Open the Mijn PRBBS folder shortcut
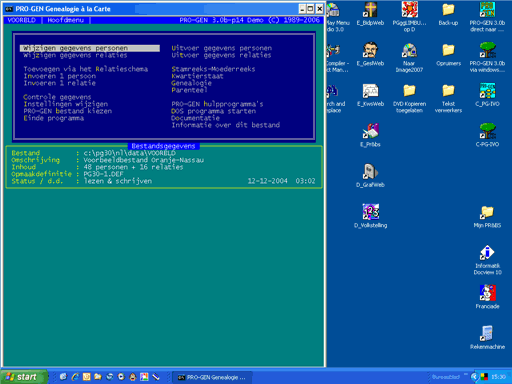 (487, 216)
